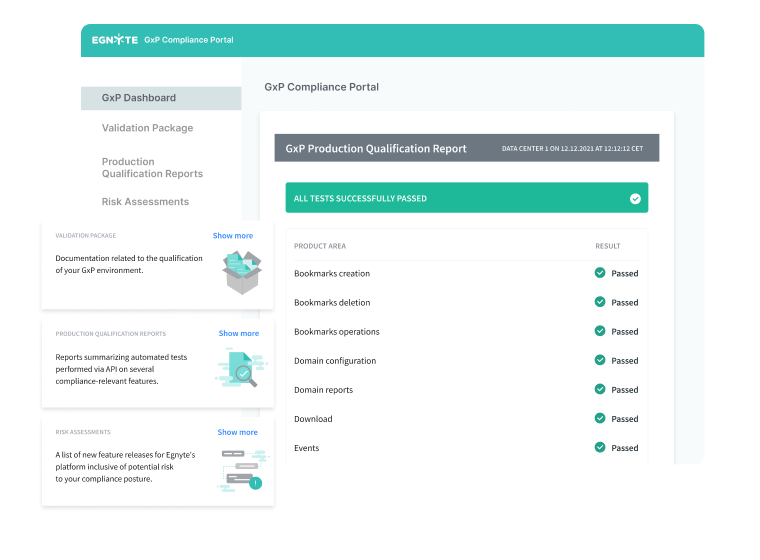The image size is (760, 560).
Task: Click the Download row passed check icon
Action: [x=600, y=419]
